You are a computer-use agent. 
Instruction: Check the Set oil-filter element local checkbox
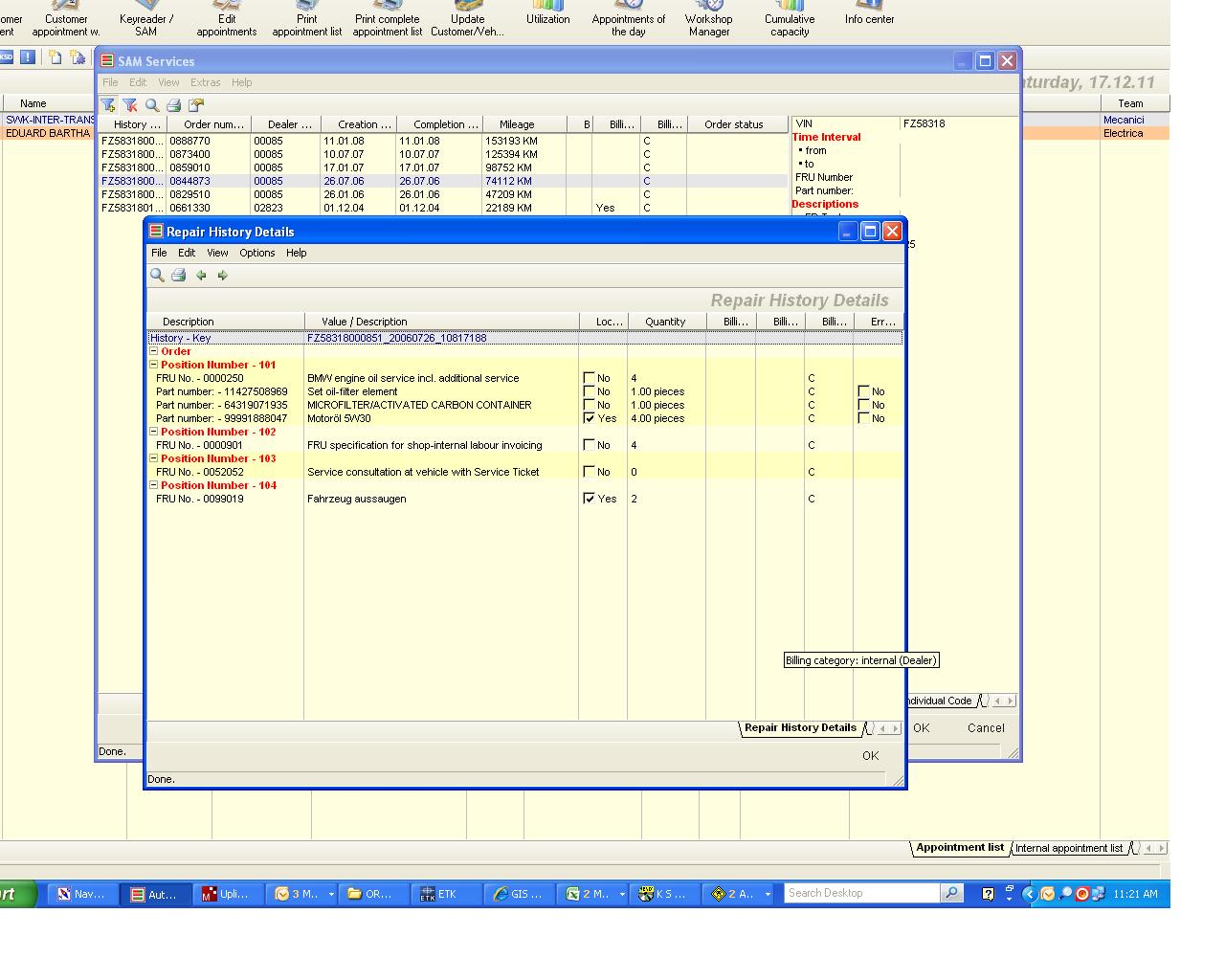pyautogui.click(x=590, y=391)
